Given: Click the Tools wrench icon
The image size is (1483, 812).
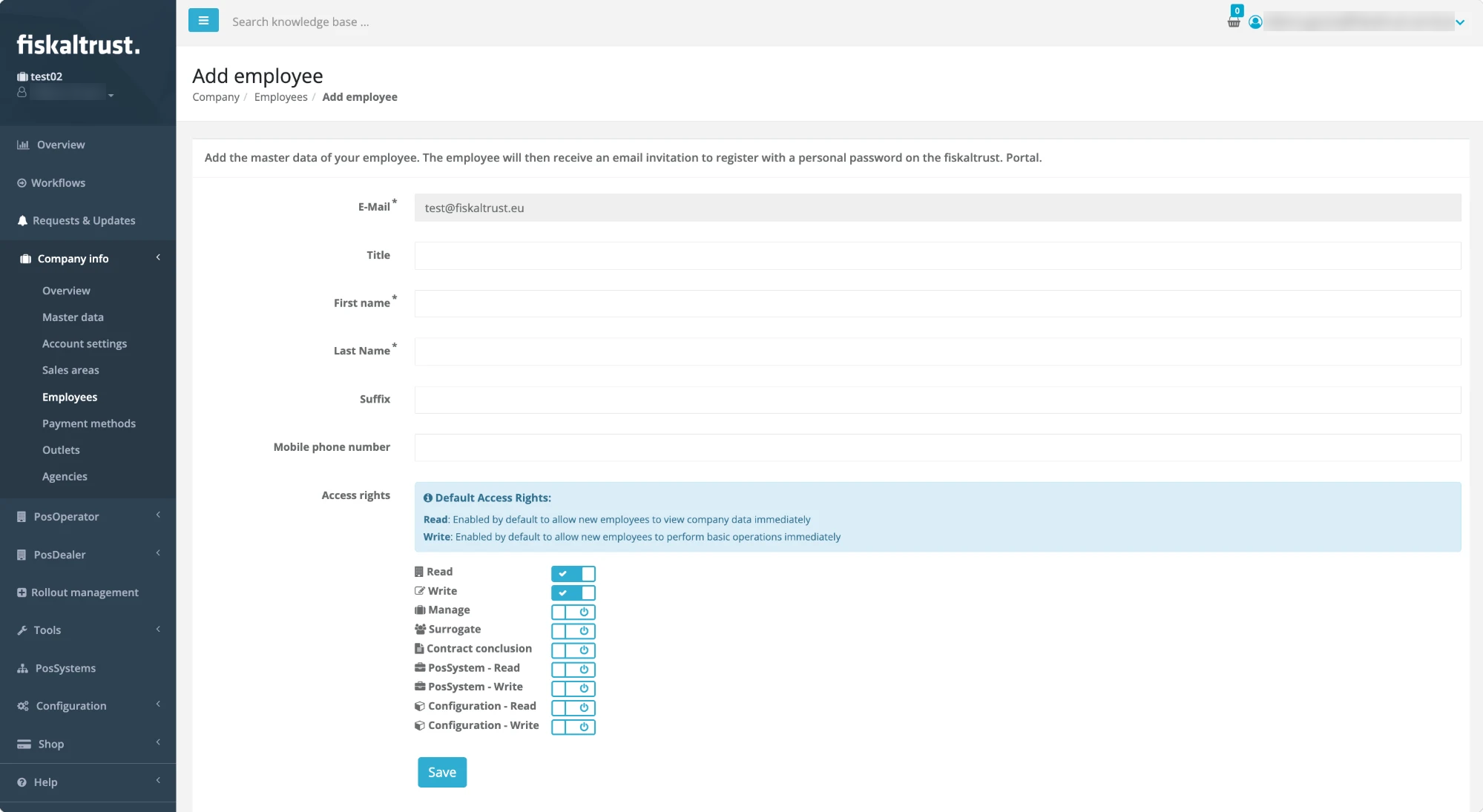Looking at the screenshot, I should click(22, 630).
